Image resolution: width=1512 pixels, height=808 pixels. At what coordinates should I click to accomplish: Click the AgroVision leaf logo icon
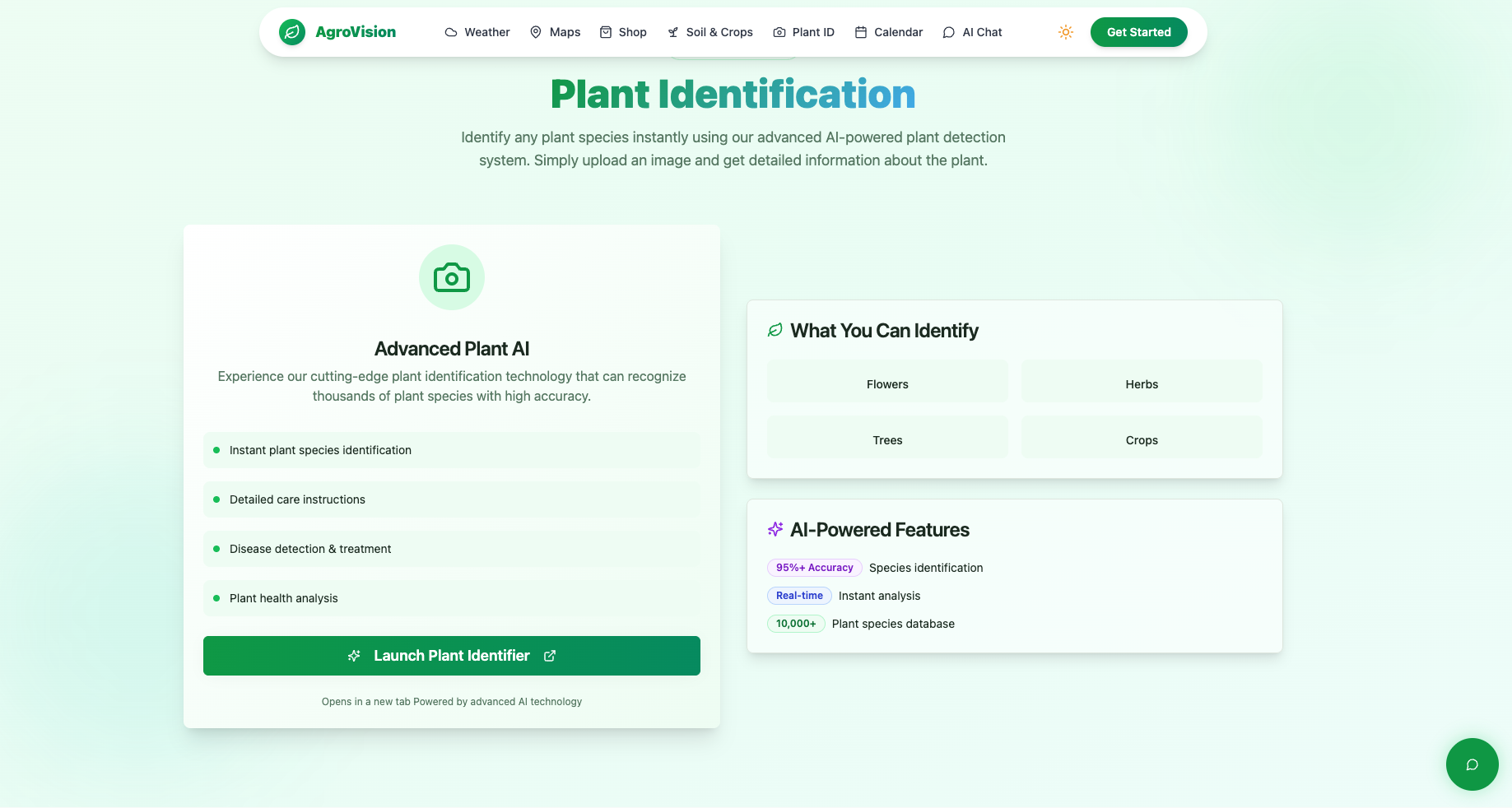pyautogui.click(x=292, y=32)
